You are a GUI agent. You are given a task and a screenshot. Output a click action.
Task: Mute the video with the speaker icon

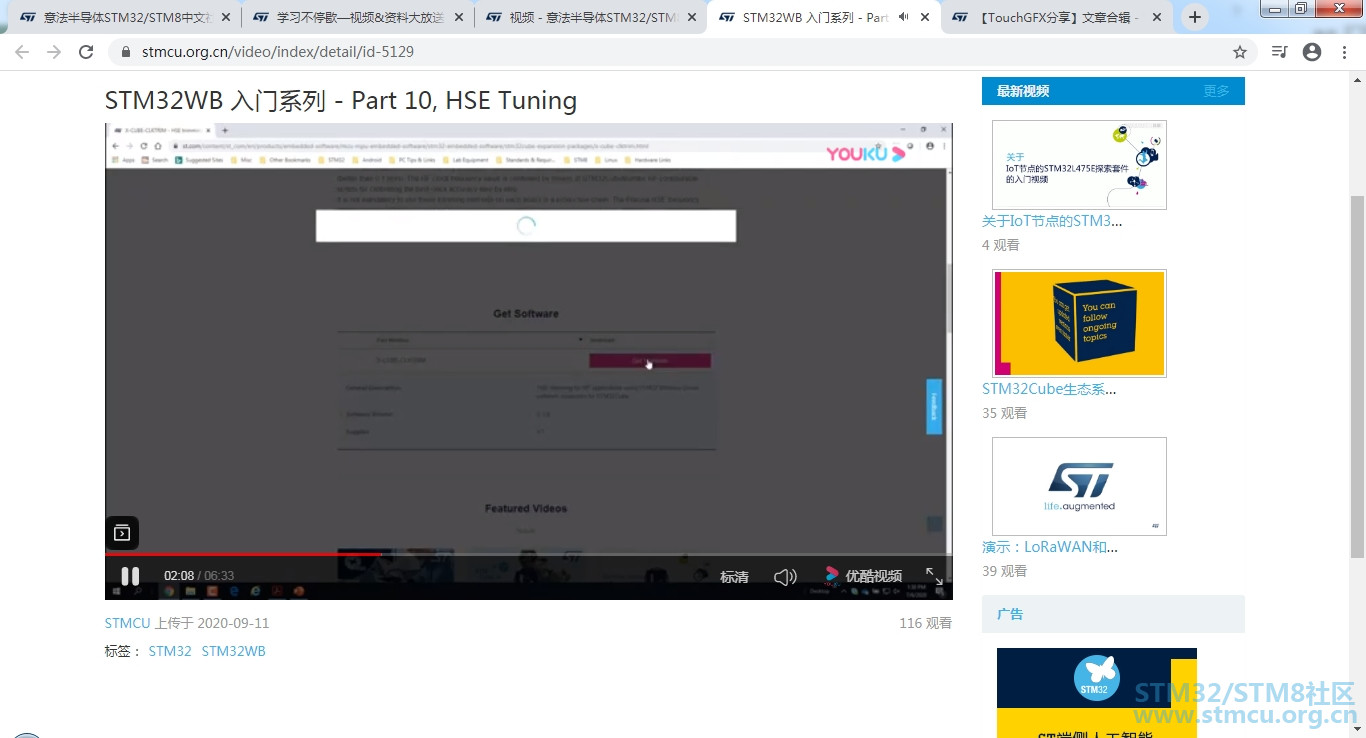[785, 576]
